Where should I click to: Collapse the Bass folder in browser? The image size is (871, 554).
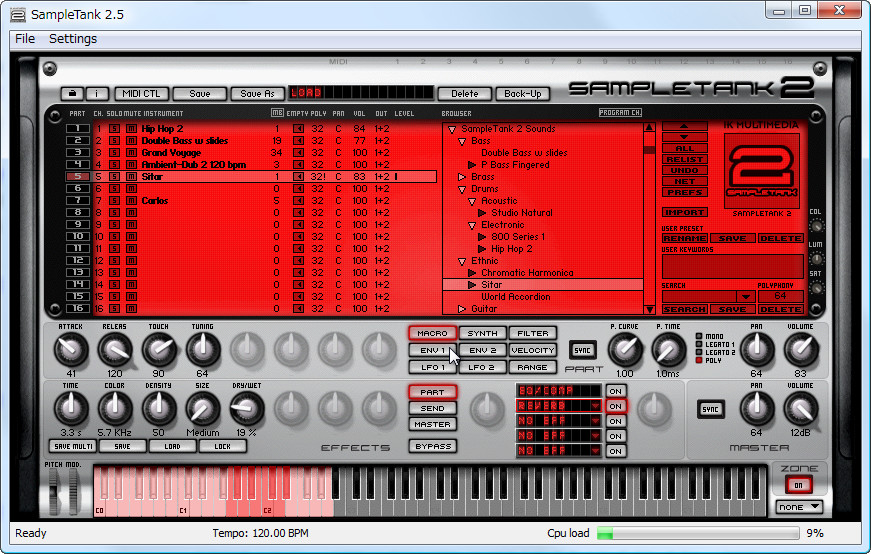(x=462, y=142)
